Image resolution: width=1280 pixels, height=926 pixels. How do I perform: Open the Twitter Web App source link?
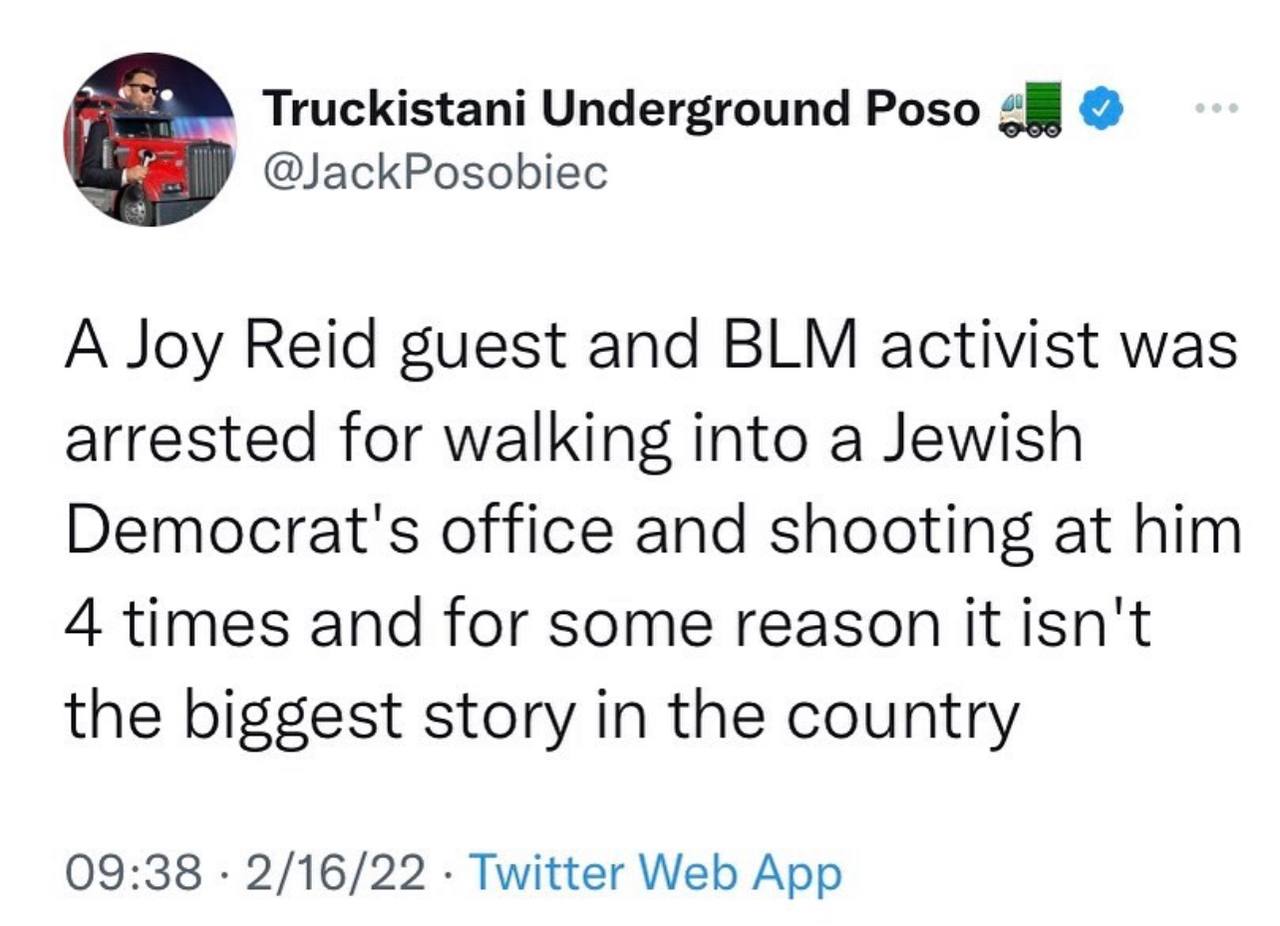coord(655,873)
